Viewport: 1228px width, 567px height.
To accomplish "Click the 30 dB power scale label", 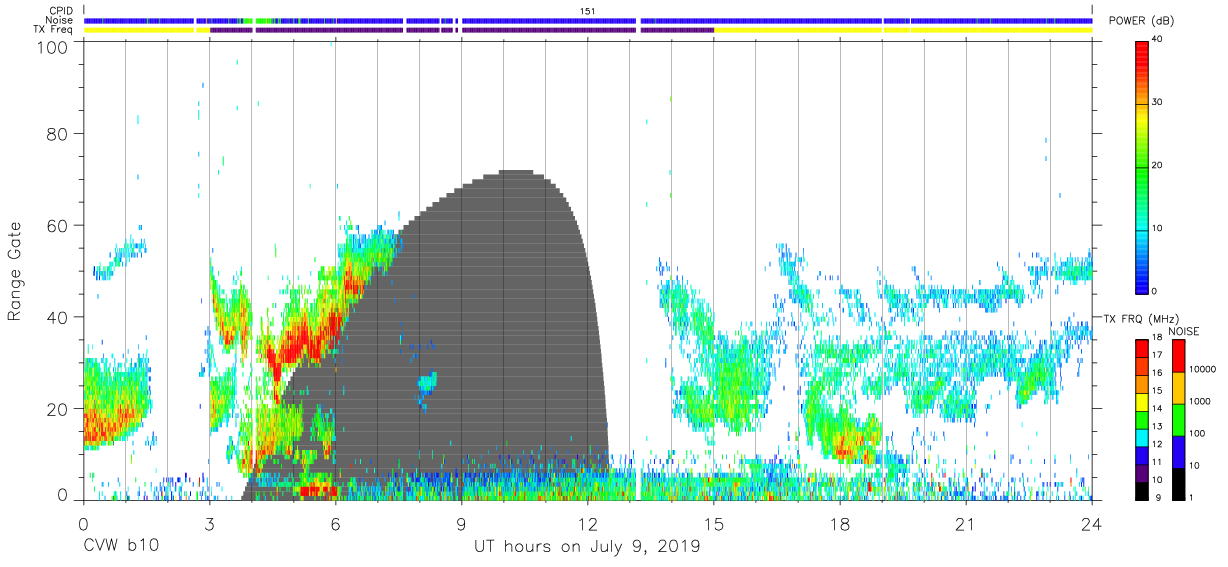I will pyautogui.click(x=1159, y=103).
